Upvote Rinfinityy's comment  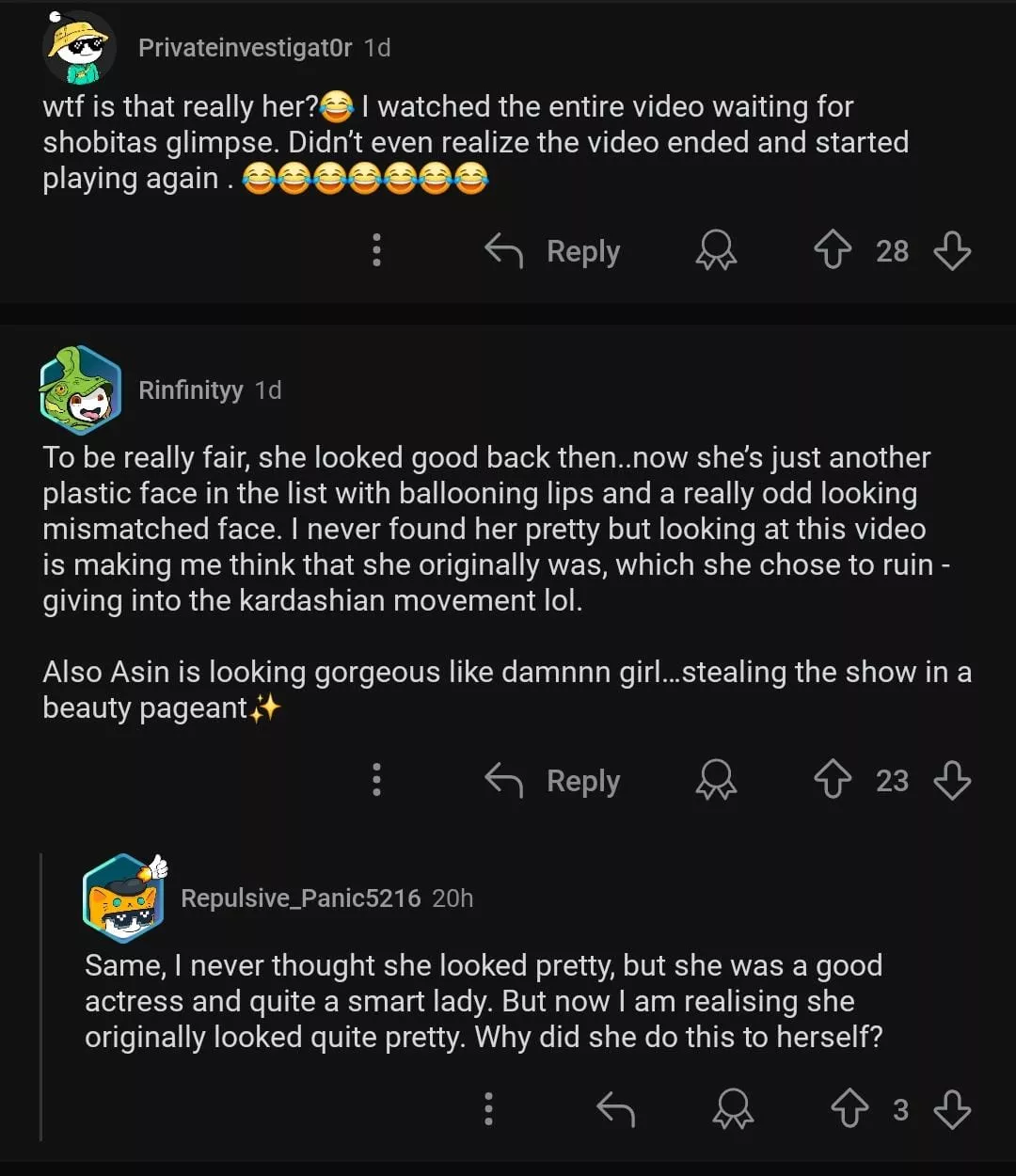[833, 781]
